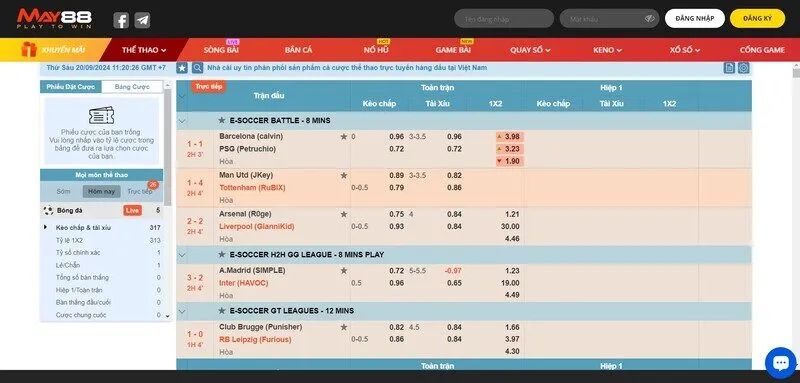Favorite the Barcelona (calvin) match star

pyautogui.click(x=344, y=137)
